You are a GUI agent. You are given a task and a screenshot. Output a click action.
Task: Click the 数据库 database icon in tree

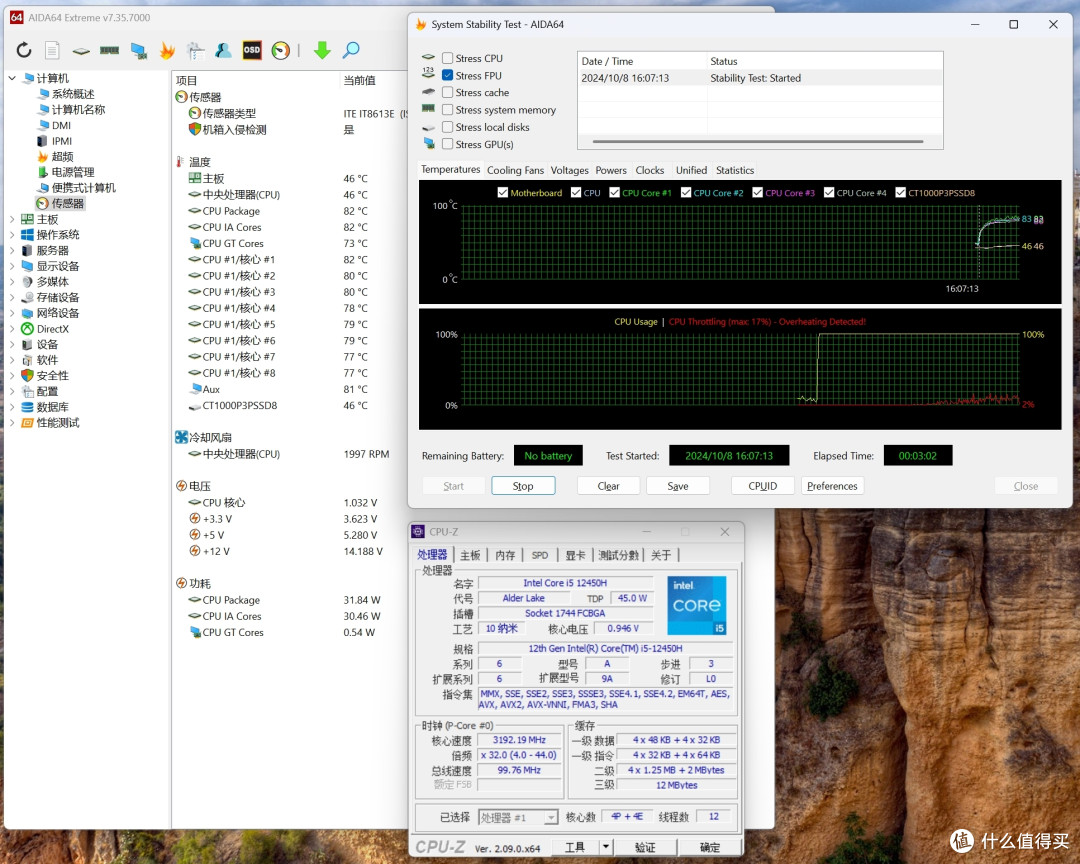click(x=28, y=407)
